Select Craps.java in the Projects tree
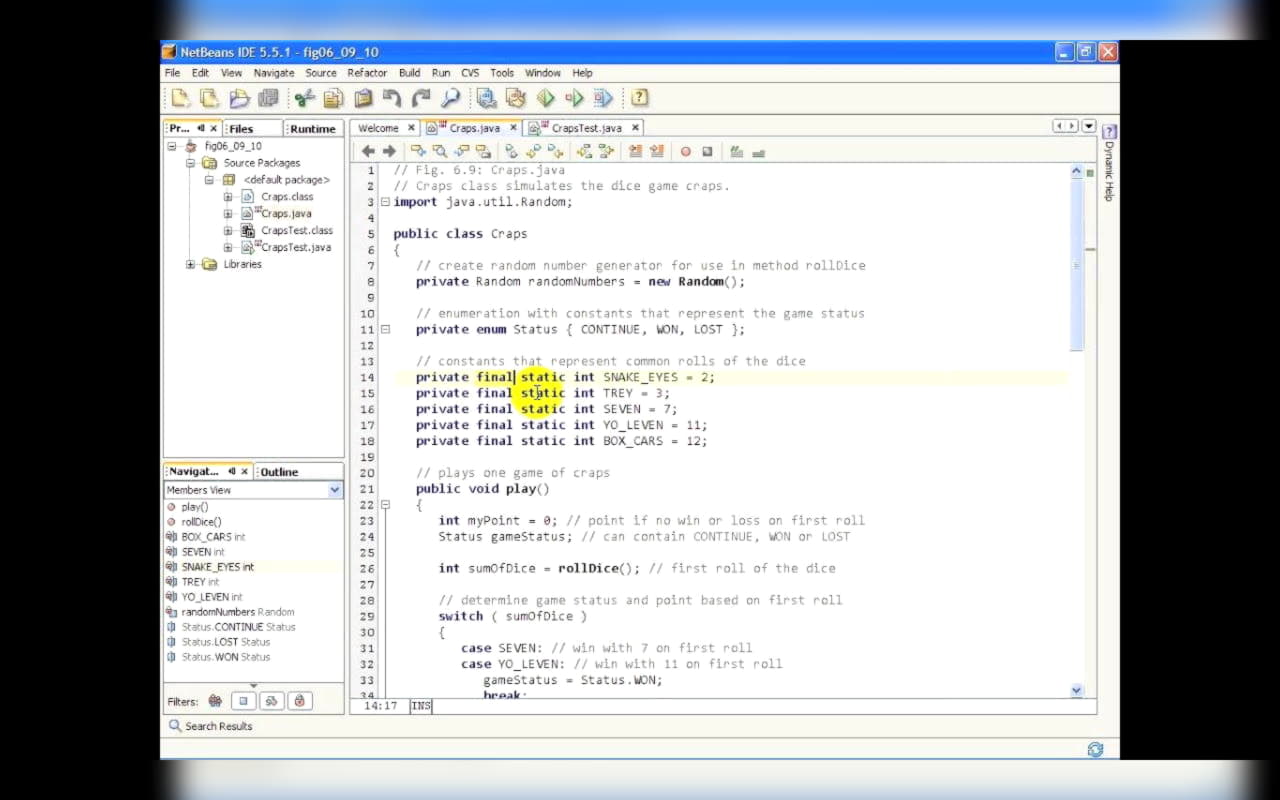 pyautogui.click(x=286, y=214)
